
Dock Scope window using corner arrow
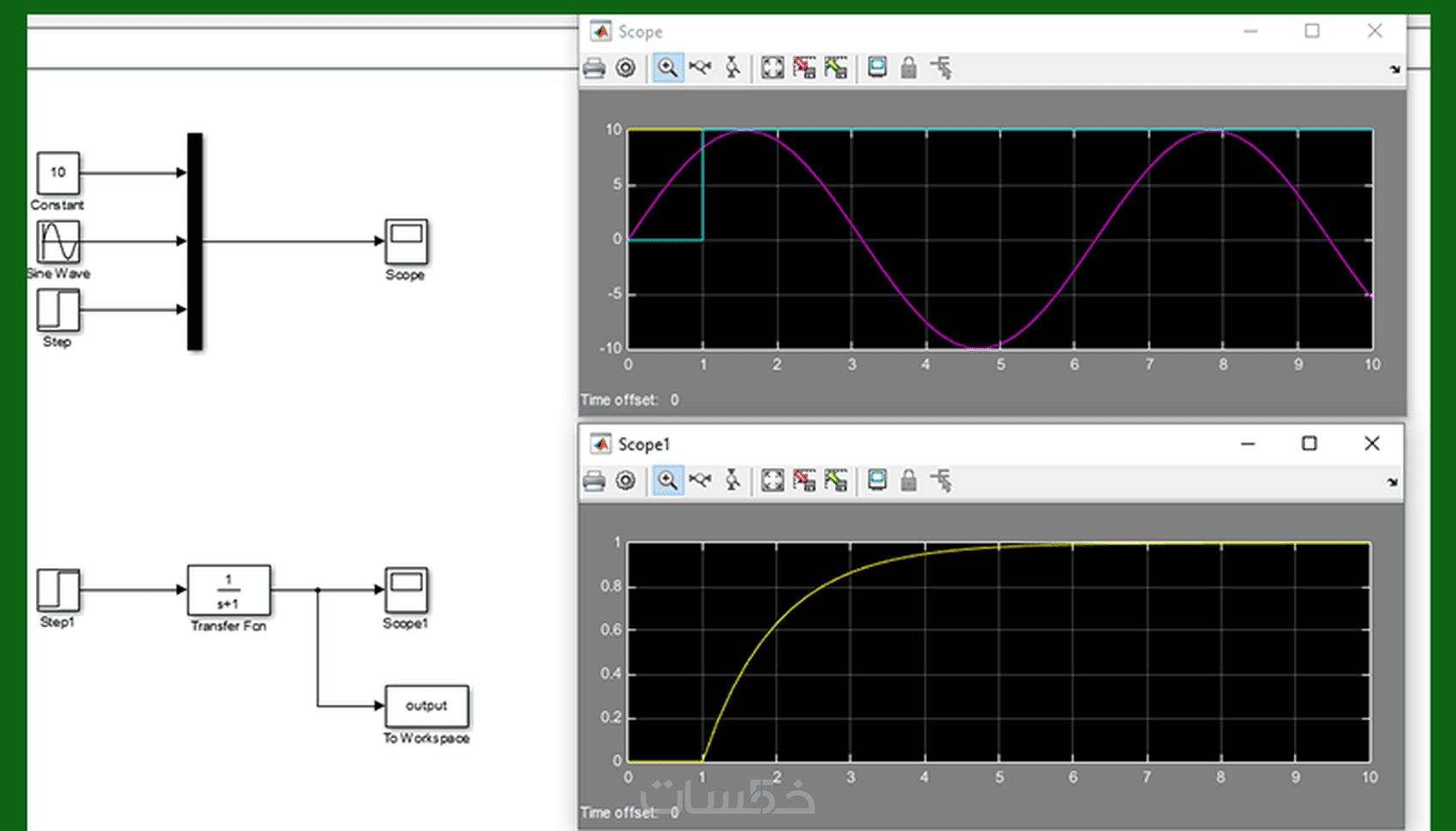pyautogui.click(x=1394, y=69)
